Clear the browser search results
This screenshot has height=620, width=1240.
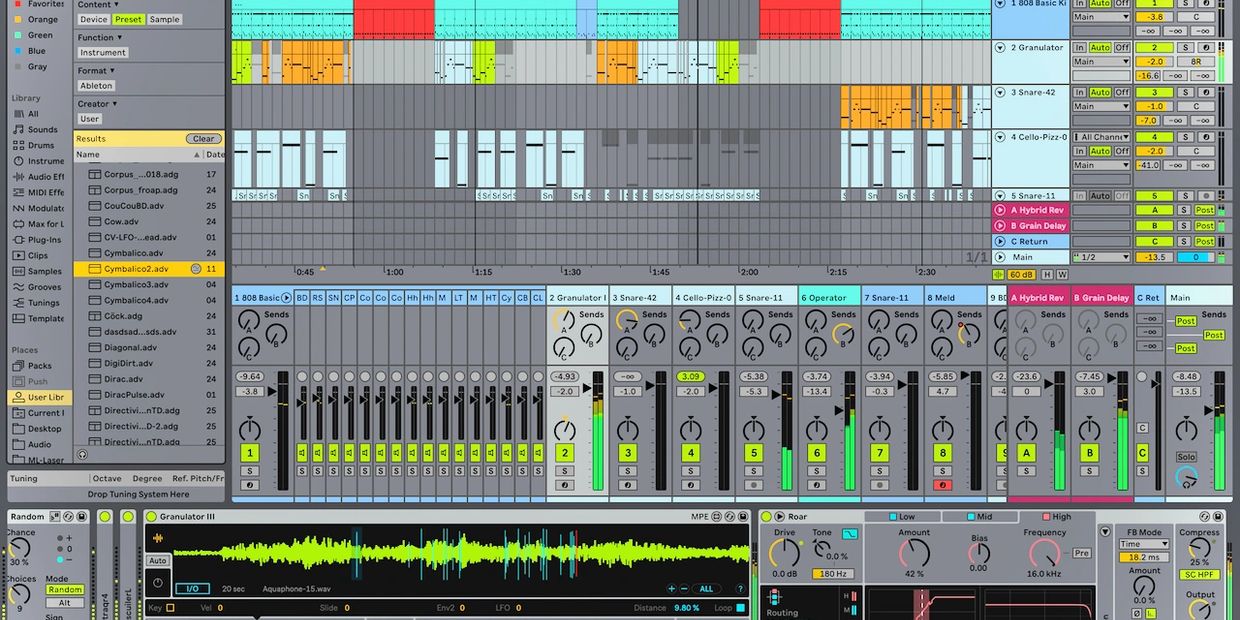coord(203,139)
